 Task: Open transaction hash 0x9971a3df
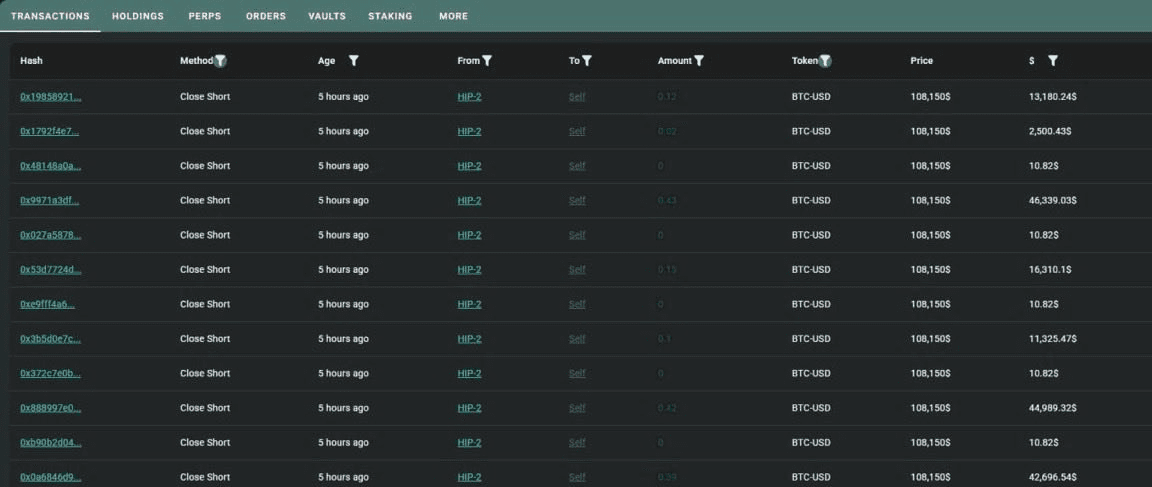click(x=49, y=201)
